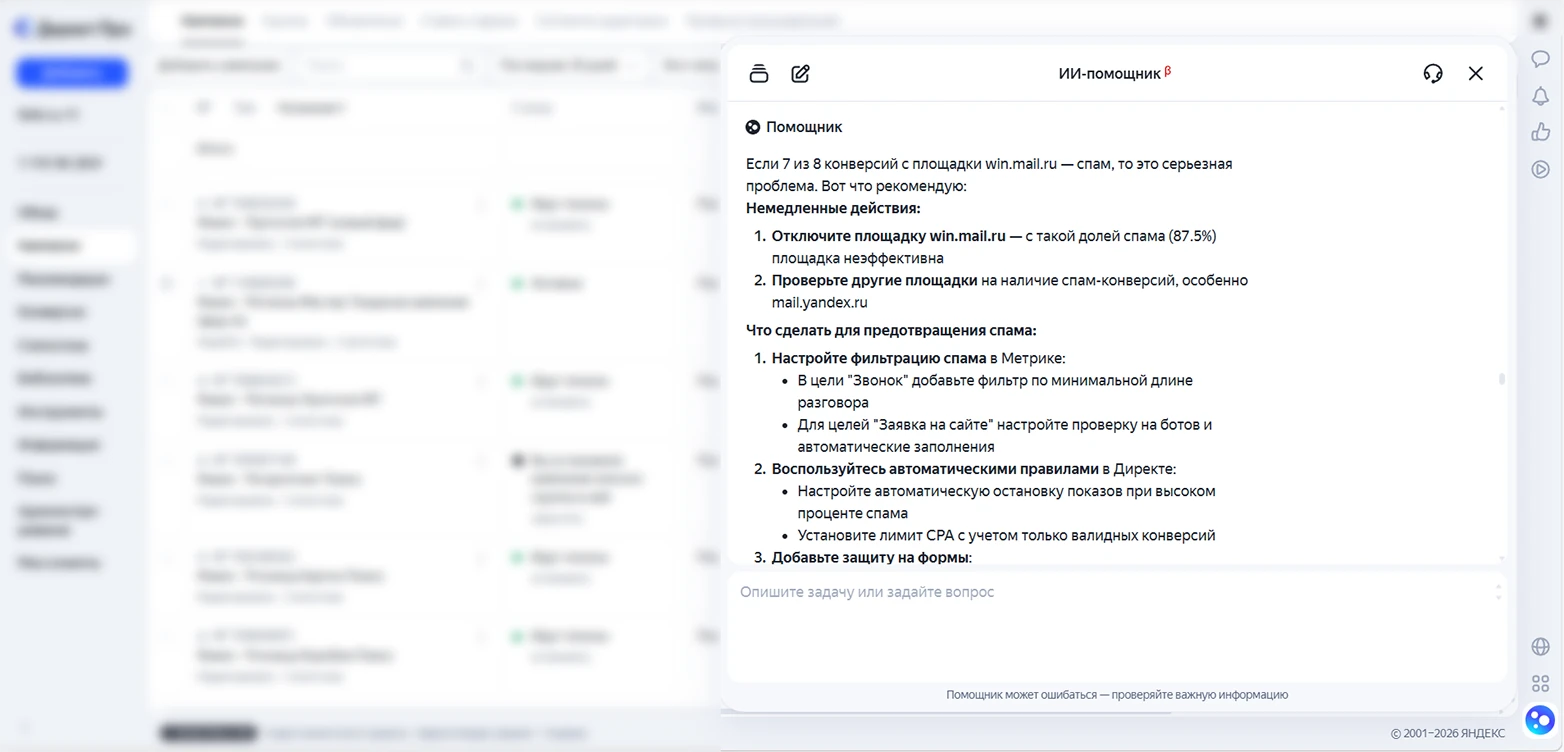Toggle the blue AI assistant button
The image size is (1564, 752).
[x=1540, y=719]
